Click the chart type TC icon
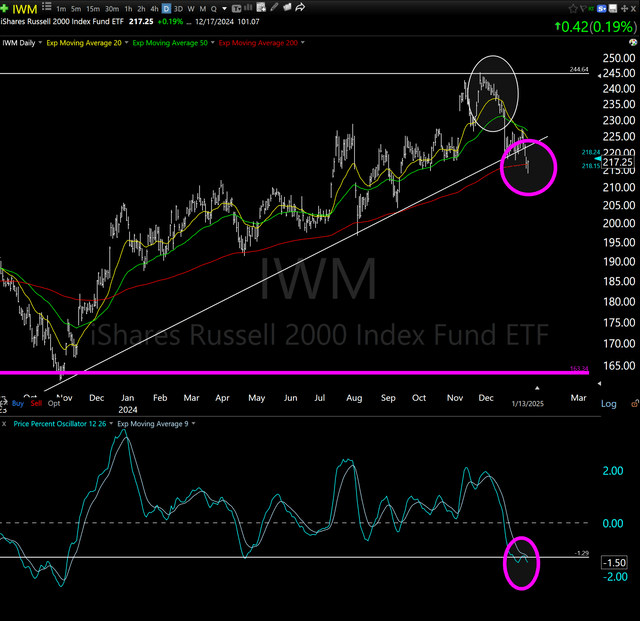The image size is (640, 621). click(x=236, y=8)
